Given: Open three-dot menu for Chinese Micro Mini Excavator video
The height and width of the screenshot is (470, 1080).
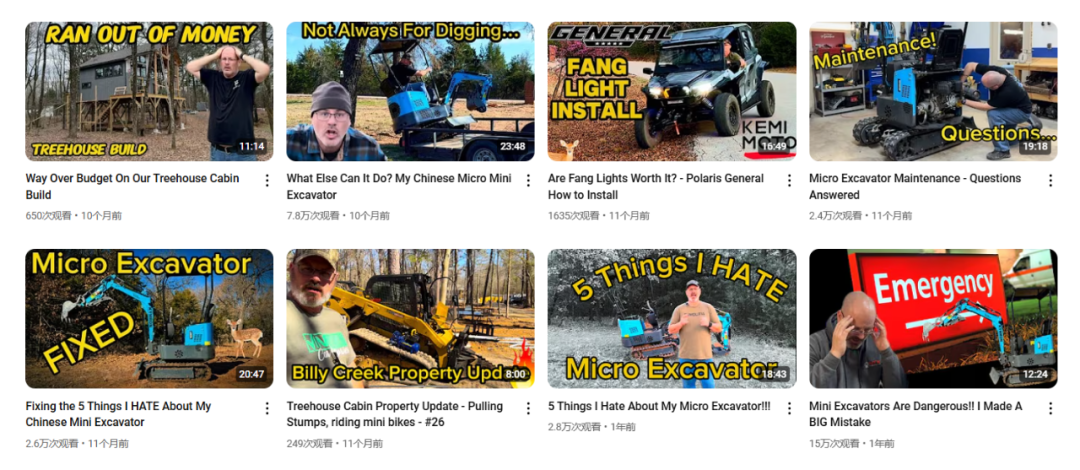Looking at the screenshot, I should [x=528, y=181].
